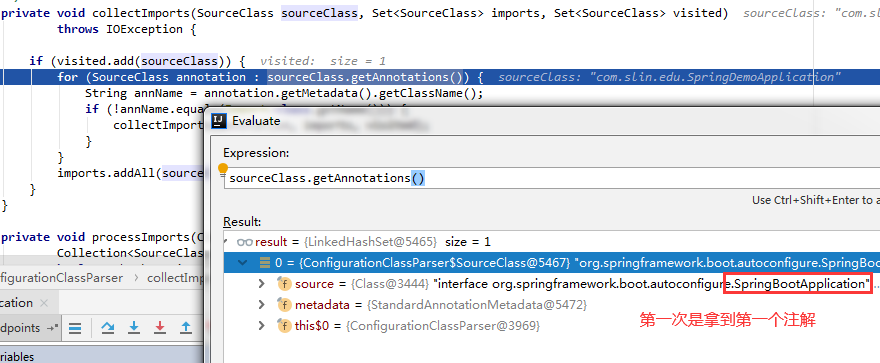Viewport: 880px width, 363px height.
Task: Select ConfigurationClassParser in the breadcrumb
Action: coord(61,278)
